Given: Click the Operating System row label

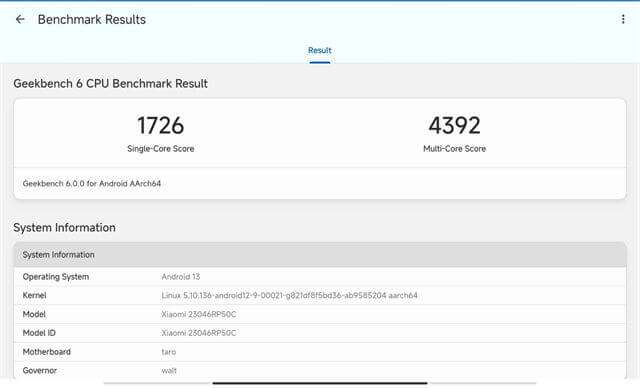Looking at the screenshot, I should (x=56, y=277).
